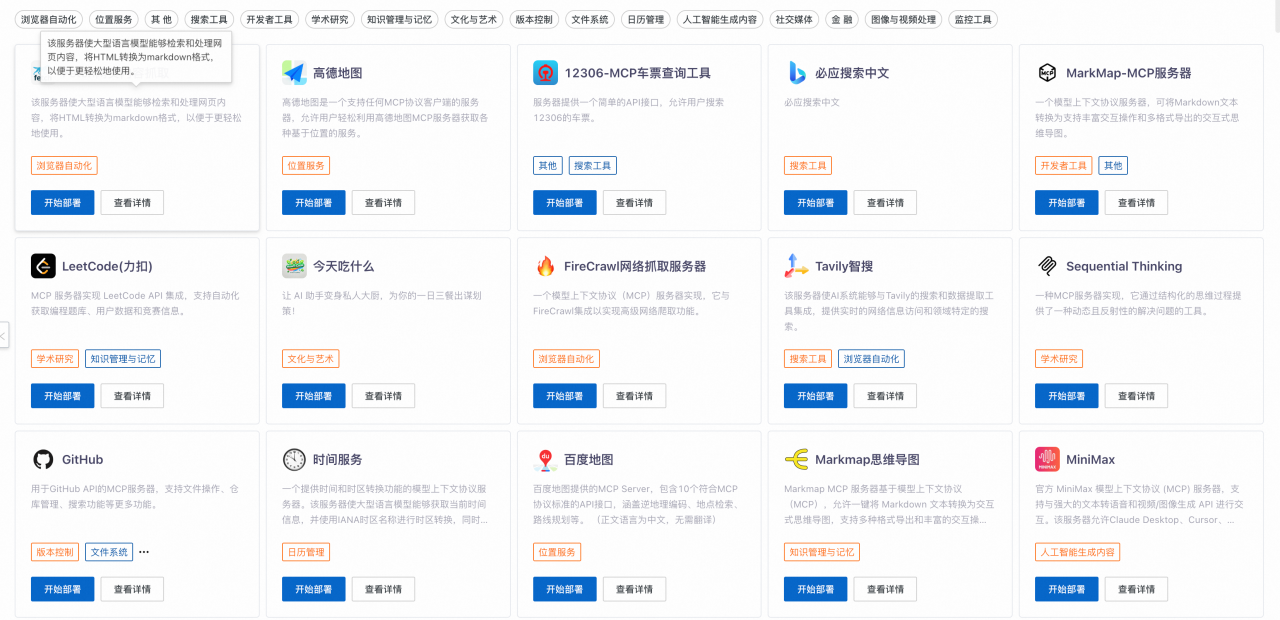The width and height of the screenshot is (1280, 620).
Task: Open 查看详情 for 百度地图
Action: point(634,589)
